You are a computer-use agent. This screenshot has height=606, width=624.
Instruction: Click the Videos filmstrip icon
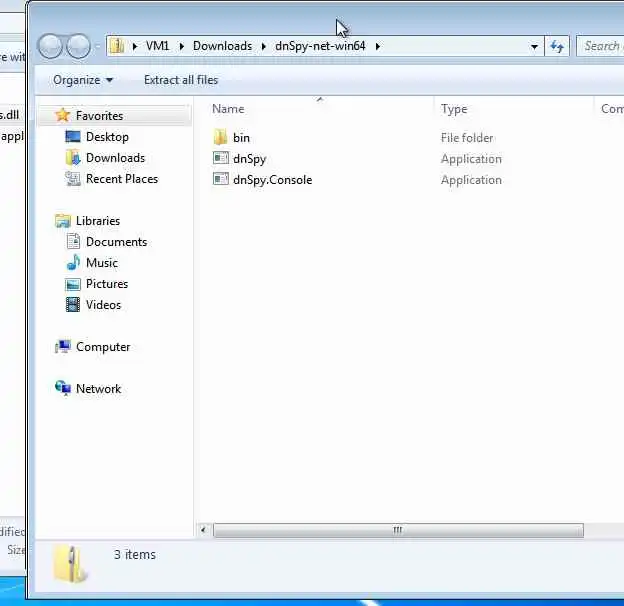click(x=73, y=305)
